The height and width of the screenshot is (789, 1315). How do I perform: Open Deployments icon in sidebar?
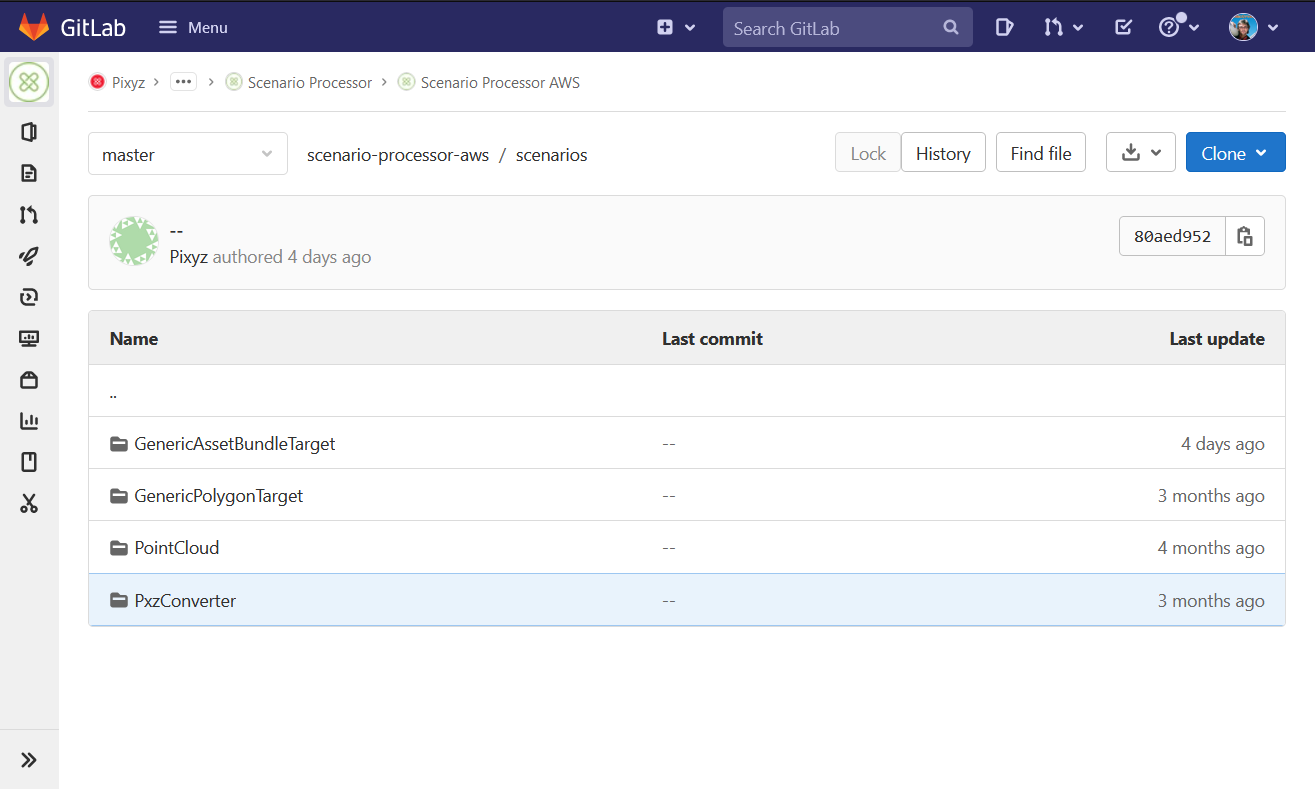(x=29, y=297)
